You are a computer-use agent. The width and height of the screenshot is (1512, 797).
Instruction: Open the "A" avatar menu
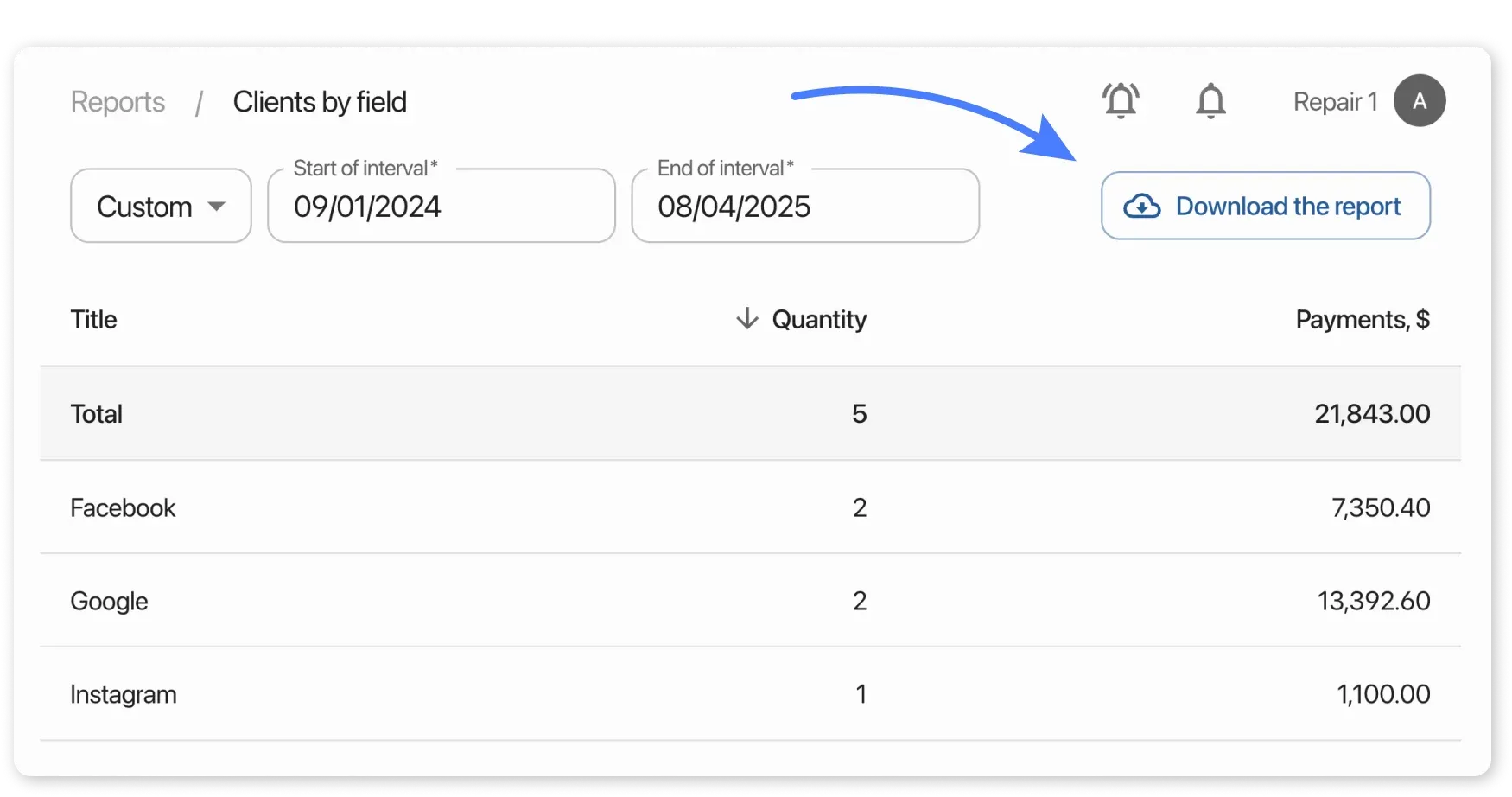coord(1419,100)
